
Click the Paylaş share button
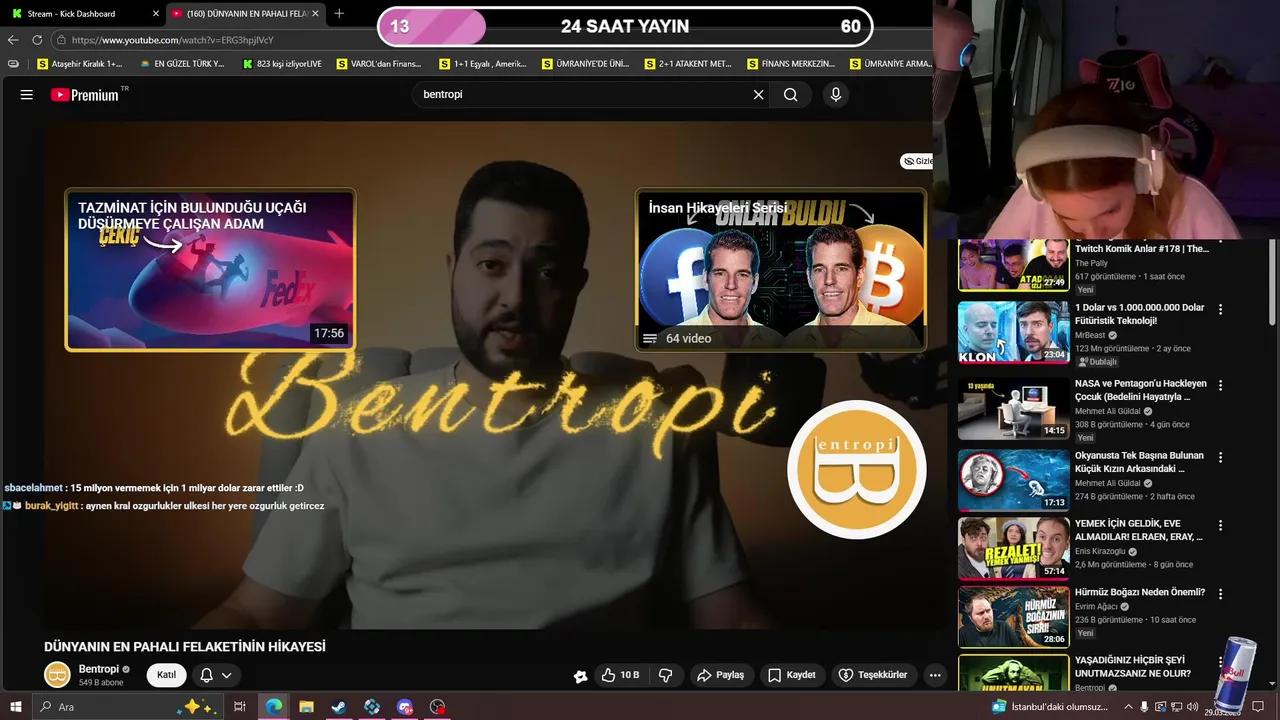tap(721, 675)
